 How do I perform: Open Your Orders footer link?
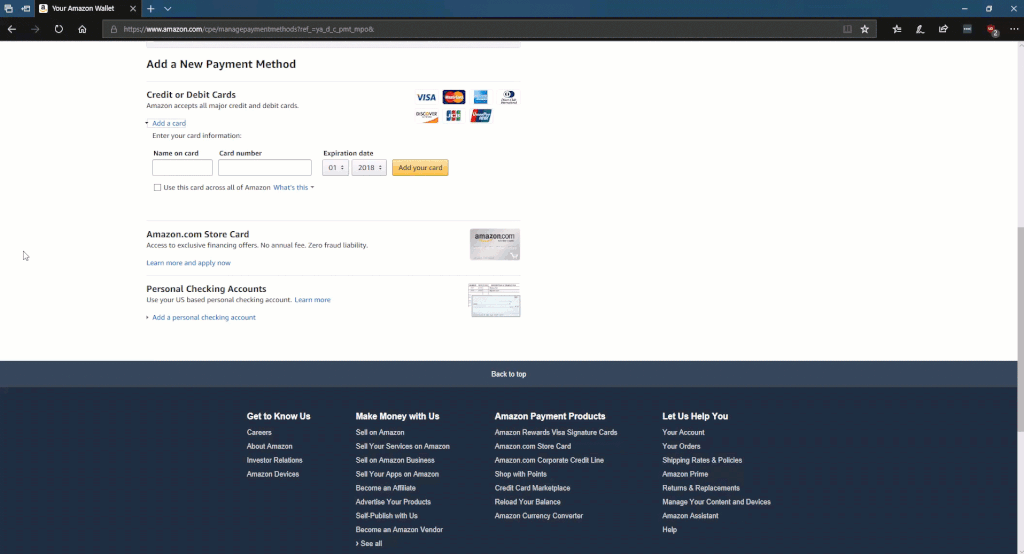681,446
